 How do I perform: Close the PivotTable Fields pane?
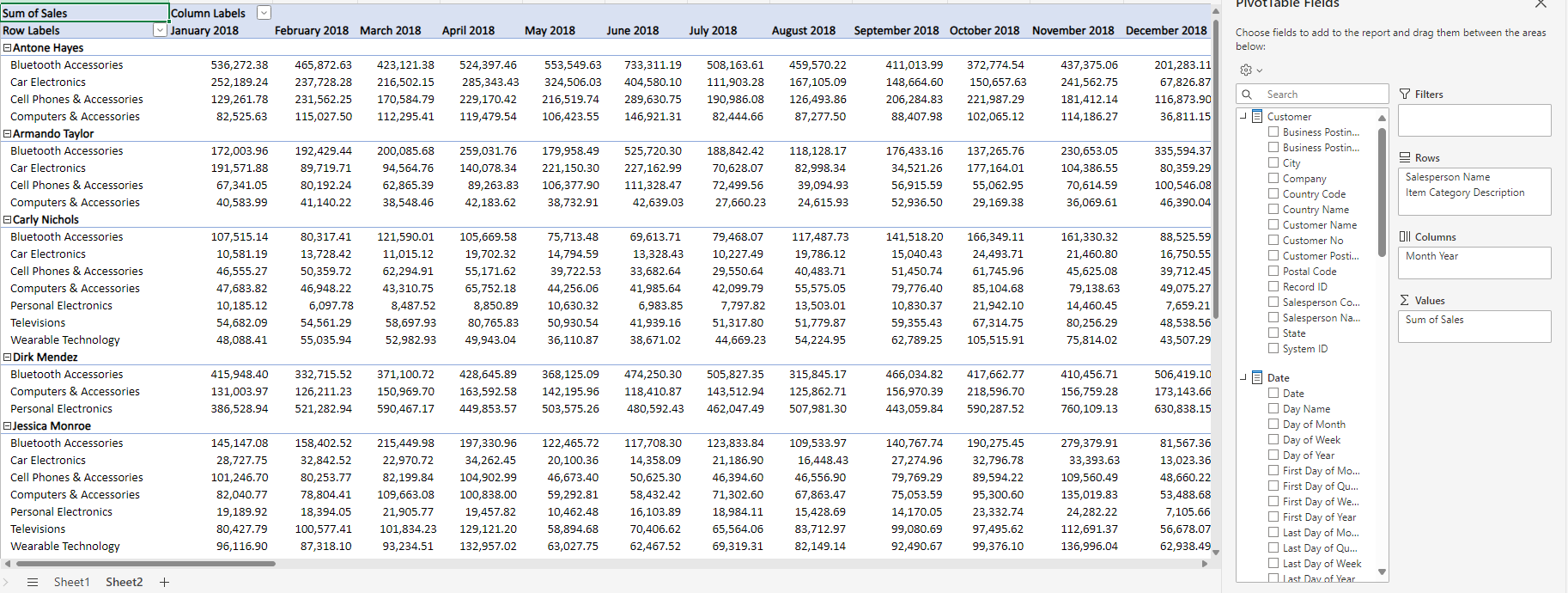(1541, 4)
